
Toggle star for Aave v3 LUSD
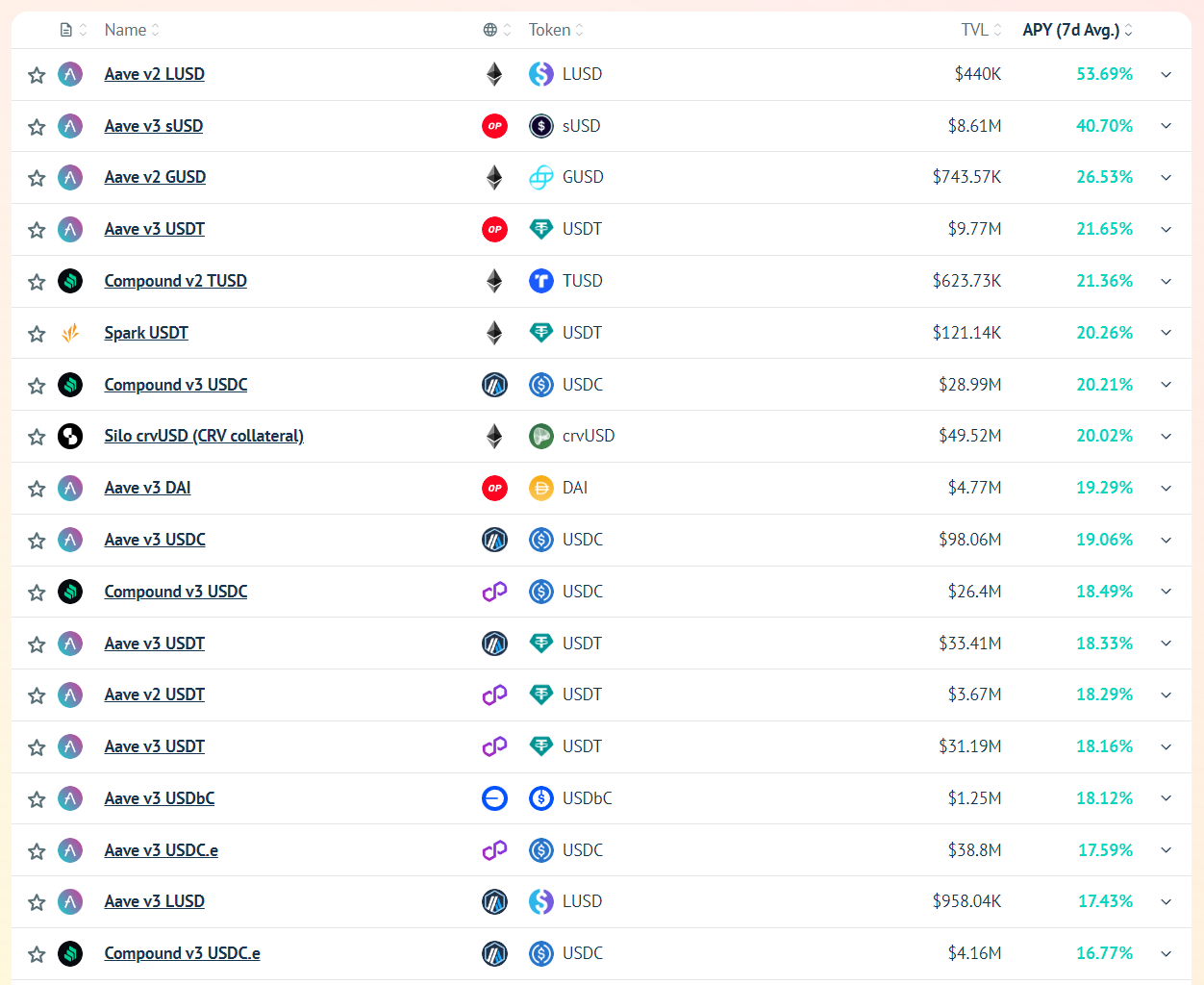click(37, 902)
